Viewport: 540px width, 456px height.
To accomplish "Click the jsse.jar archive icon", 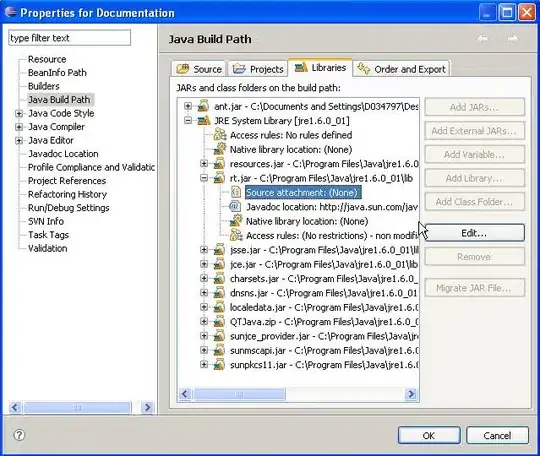I will tap(219, 250).
